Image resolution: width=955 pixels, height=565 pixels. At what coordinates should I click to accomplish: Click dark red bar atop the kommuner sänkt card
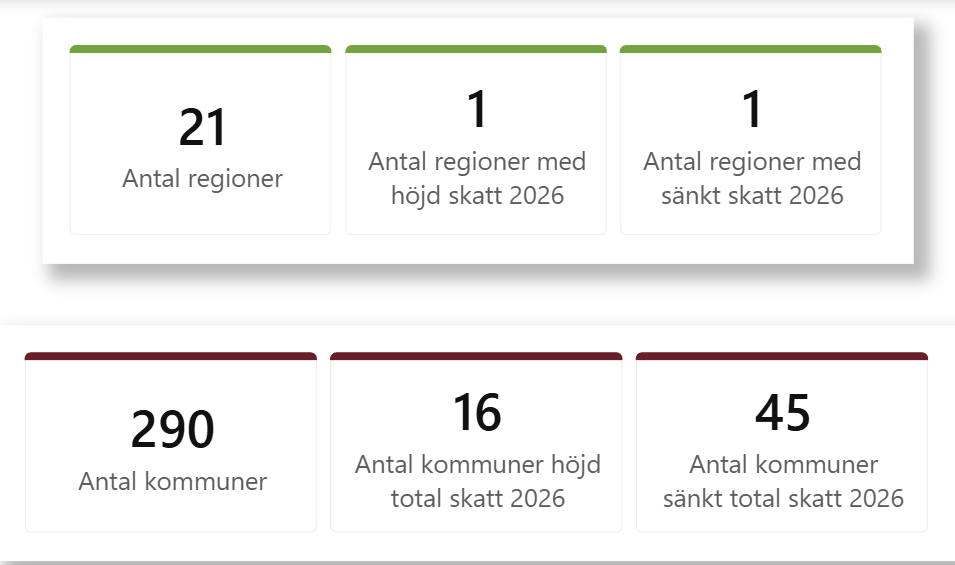[782, 356]
